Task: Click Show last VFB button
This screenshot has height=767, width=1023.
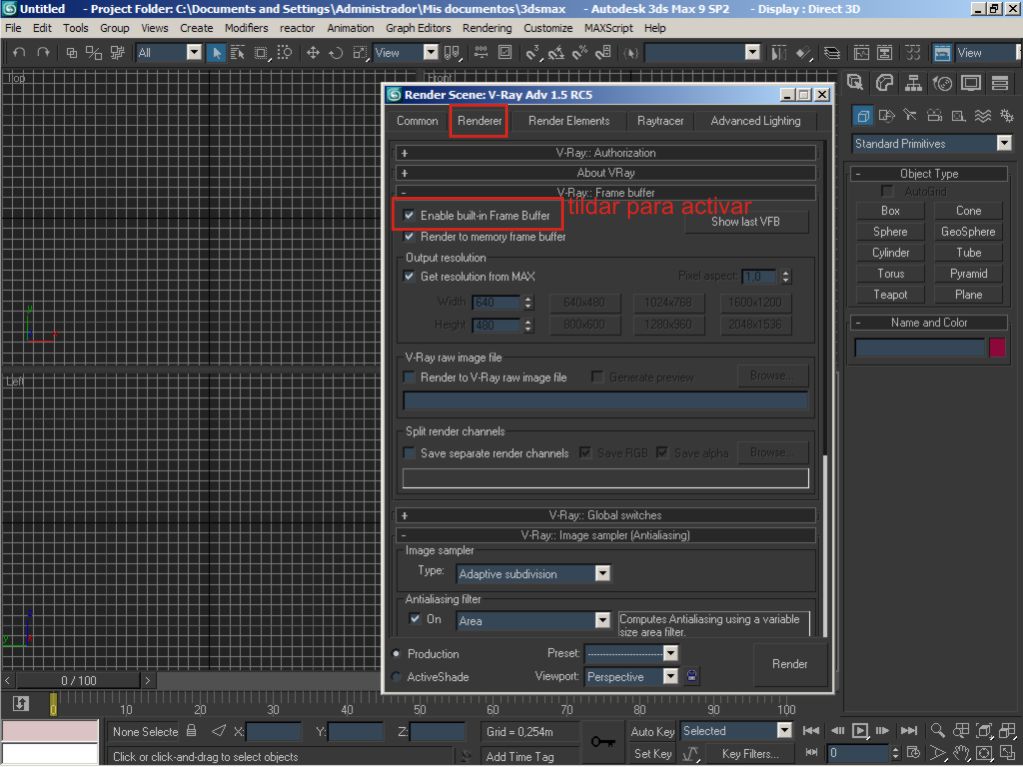Action: pos(746,222)
